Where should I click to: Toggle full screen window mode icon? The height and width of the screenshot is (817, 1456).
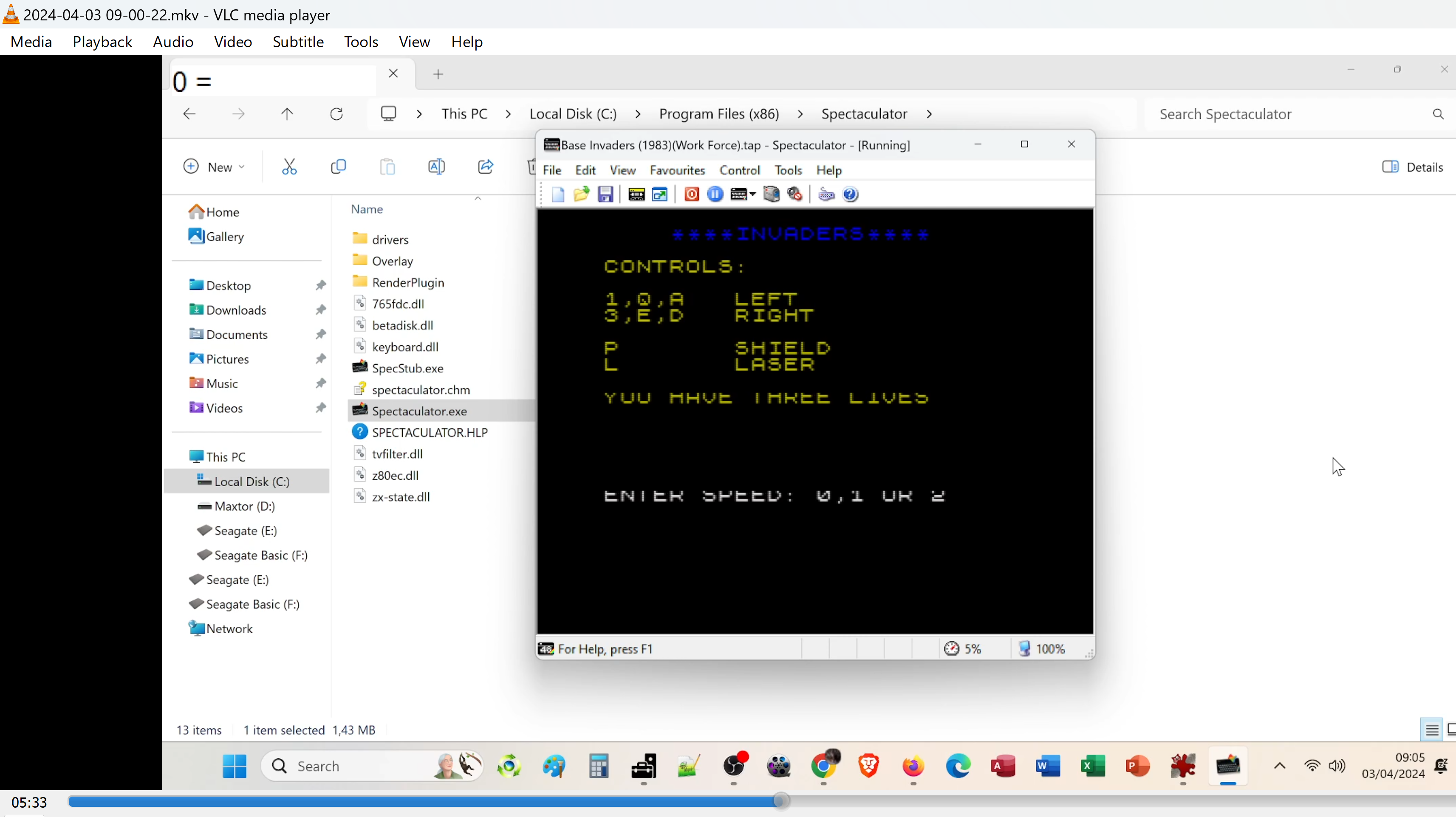[x=660, y=194]
